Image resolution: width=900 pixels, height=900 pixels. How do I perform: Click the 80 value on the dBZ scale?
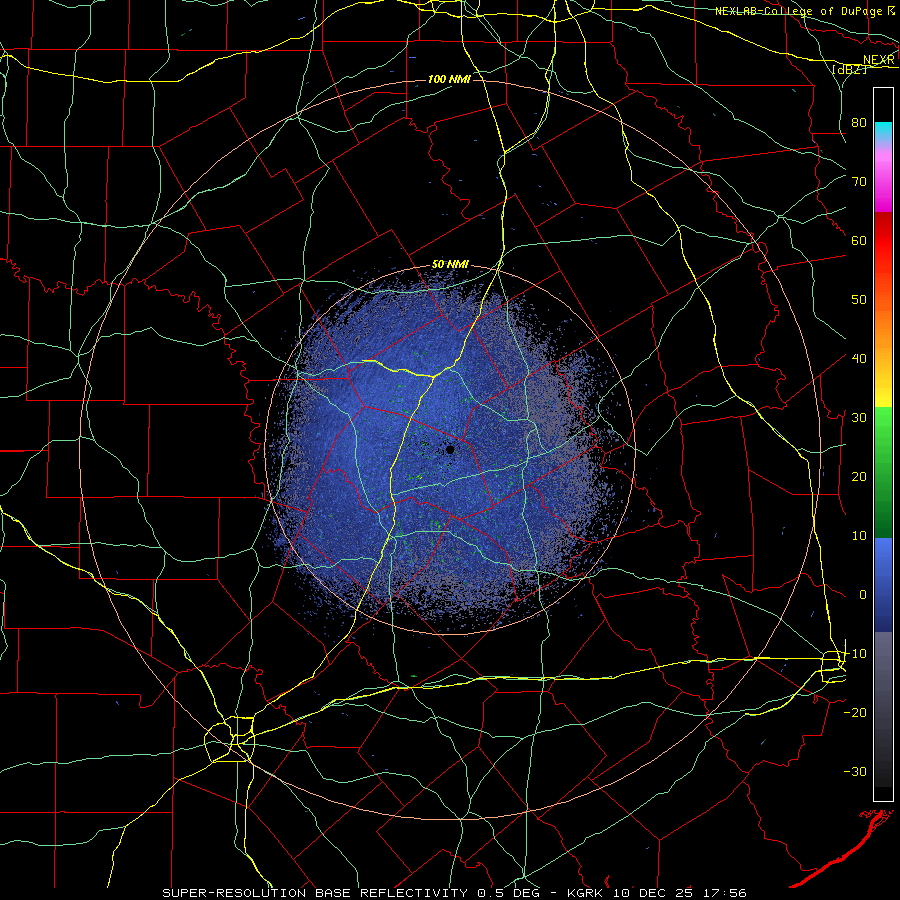(859, 122)
